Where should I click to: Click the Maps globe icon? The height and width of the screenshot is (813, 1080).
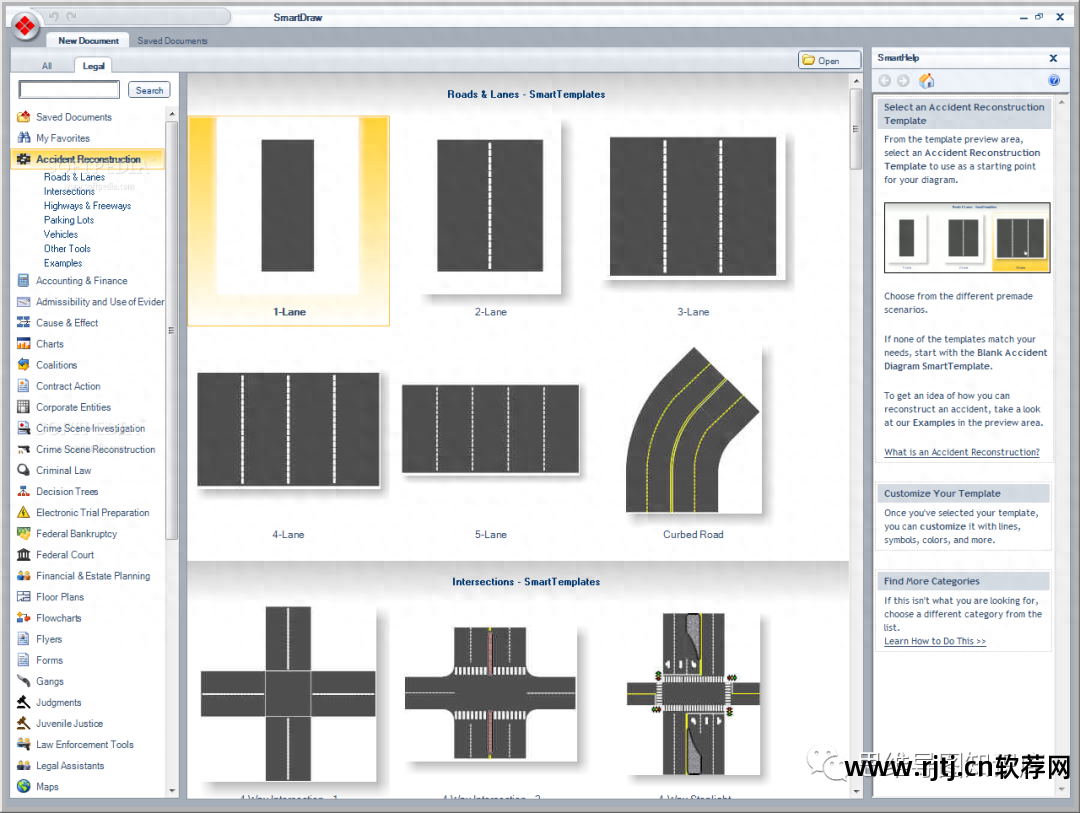(23, 786)
